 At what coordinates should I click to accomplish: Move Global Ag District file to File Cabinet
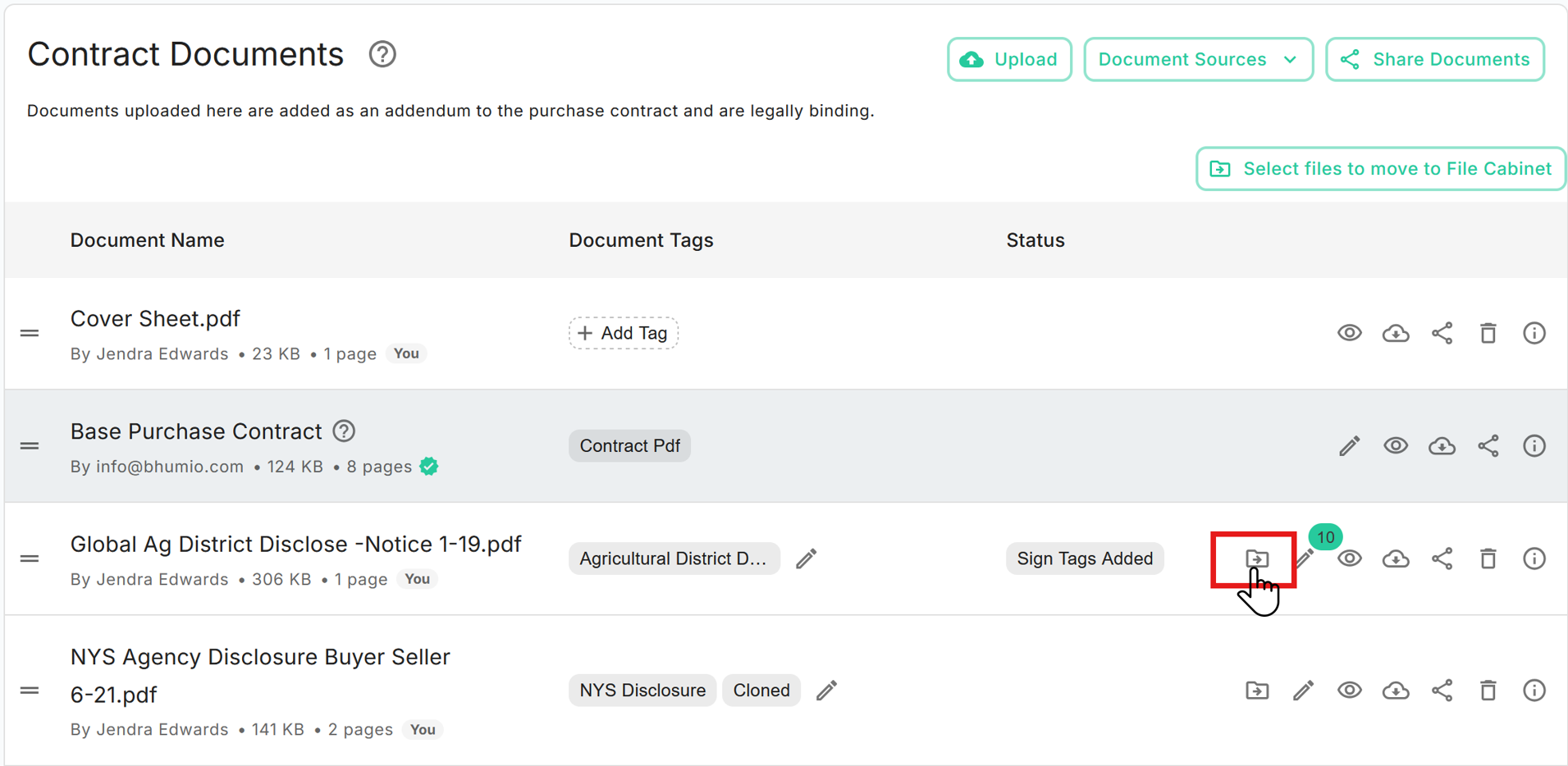[1257, 559]
